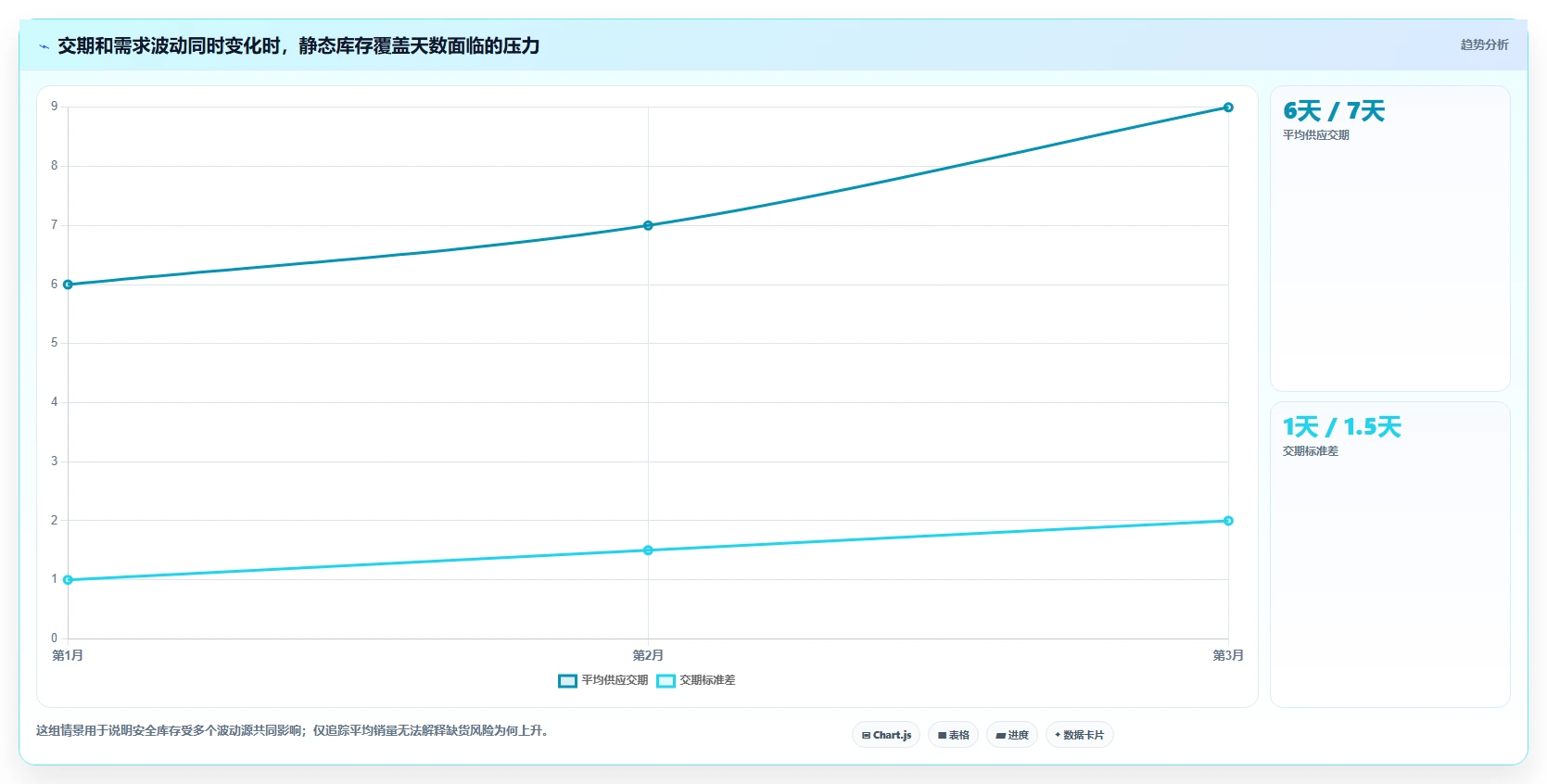Click the 平均供应交期 card caption
This screenshot has height=784, width=1547.
click(x=1315, y=135)
